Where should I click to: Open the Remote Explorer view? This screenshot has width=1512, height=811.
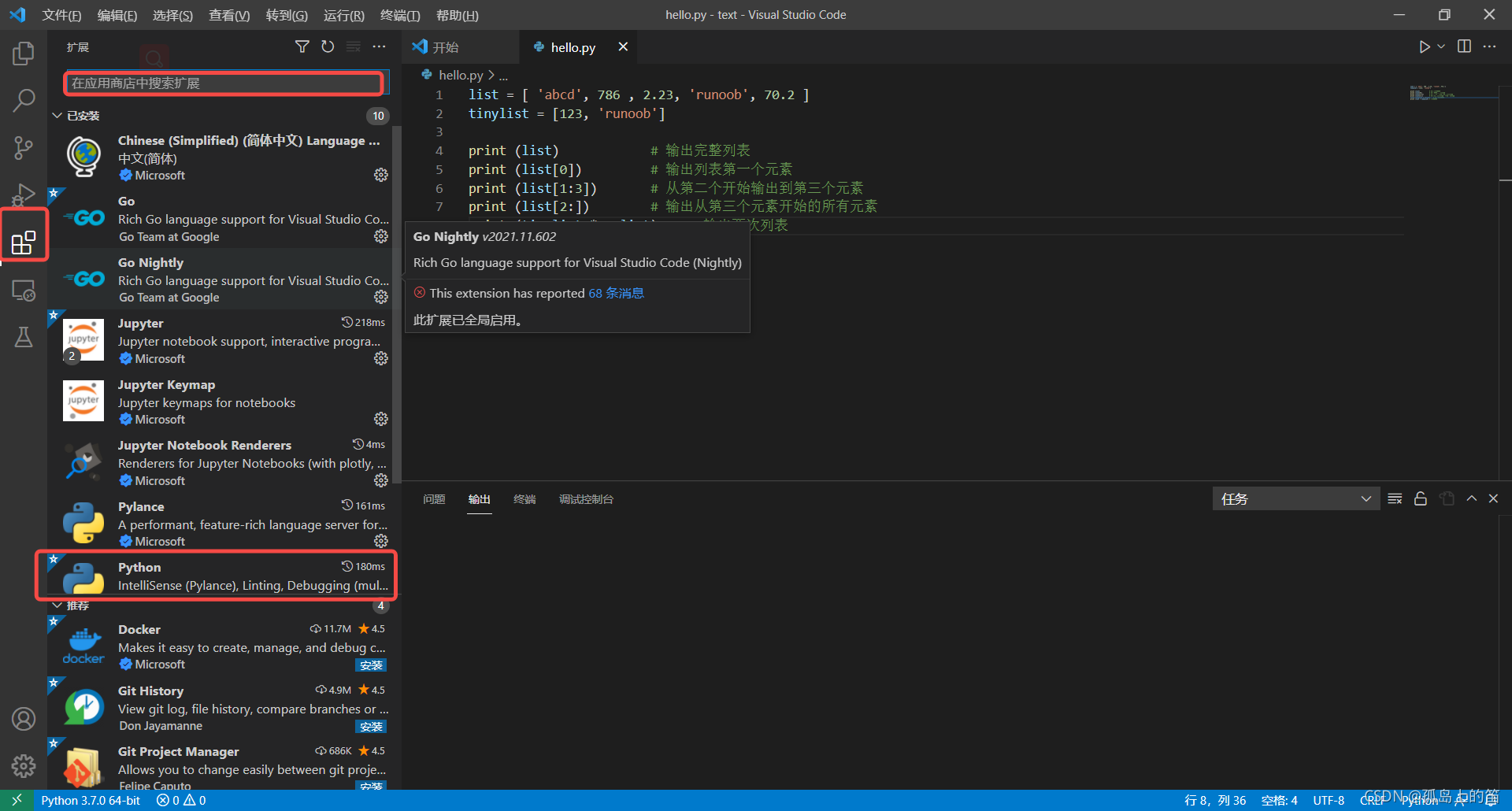click(x=24, y=291)
